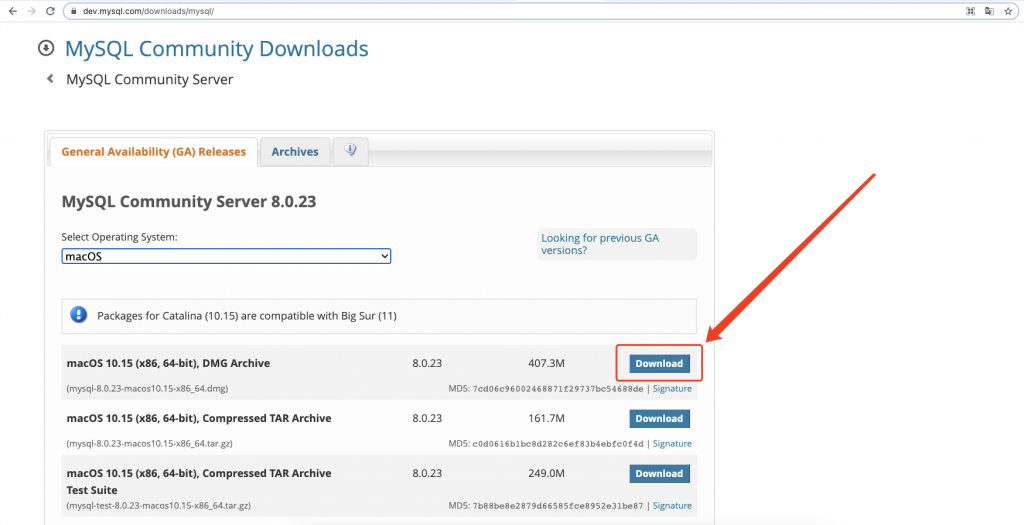Click the blue info icon in the Catalina notice

[x=79, y=315]
